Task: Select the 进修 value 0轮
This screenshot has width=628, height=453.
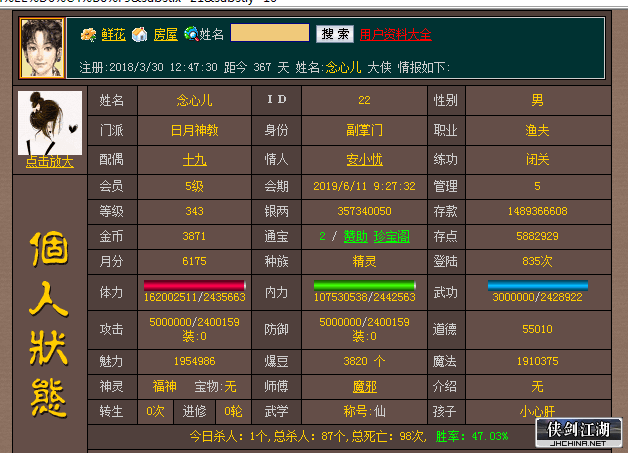Action: [233, 411]
